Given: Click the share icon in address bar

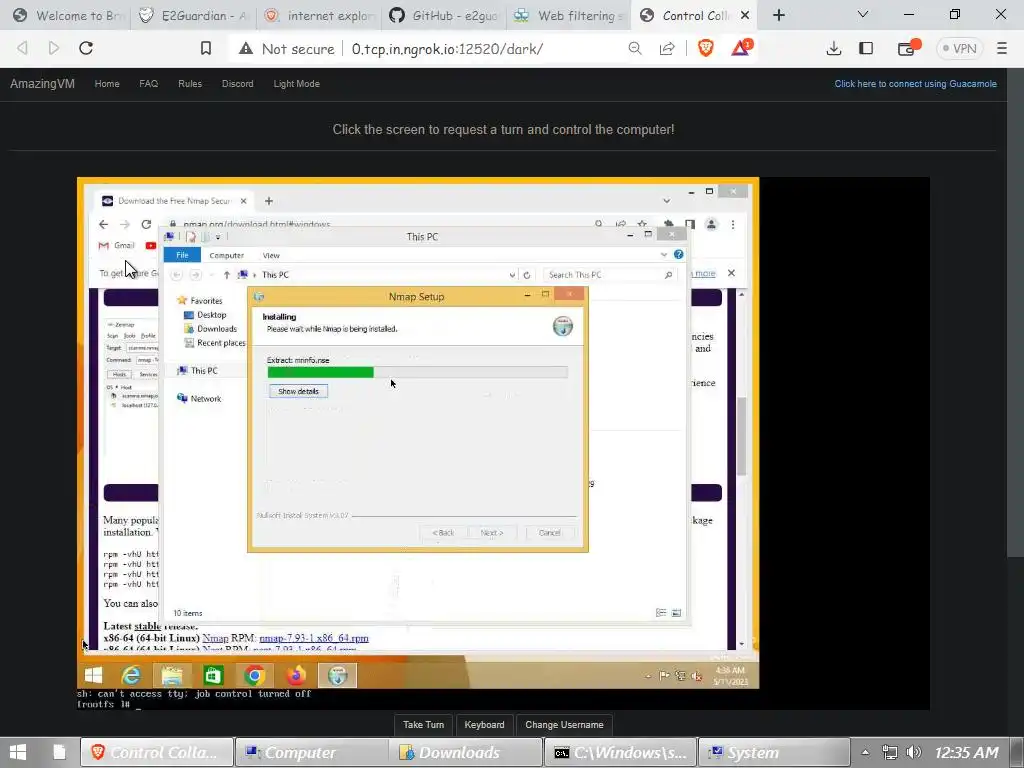Looking at the screenshot, I should click(667, 48).
